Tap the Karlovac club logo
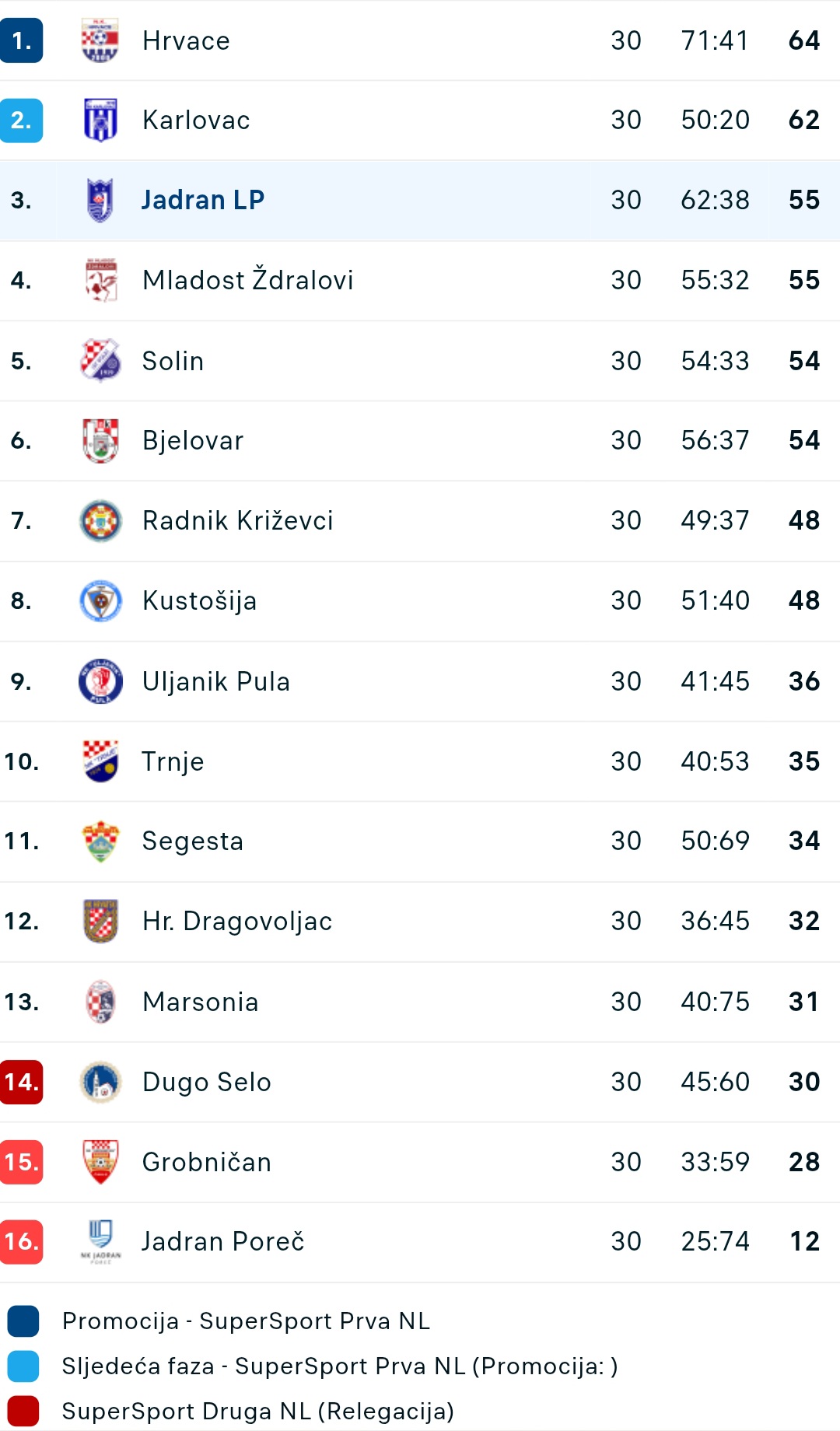The width and height of the screenshot is (840, 1431). (x=100, y=121)
